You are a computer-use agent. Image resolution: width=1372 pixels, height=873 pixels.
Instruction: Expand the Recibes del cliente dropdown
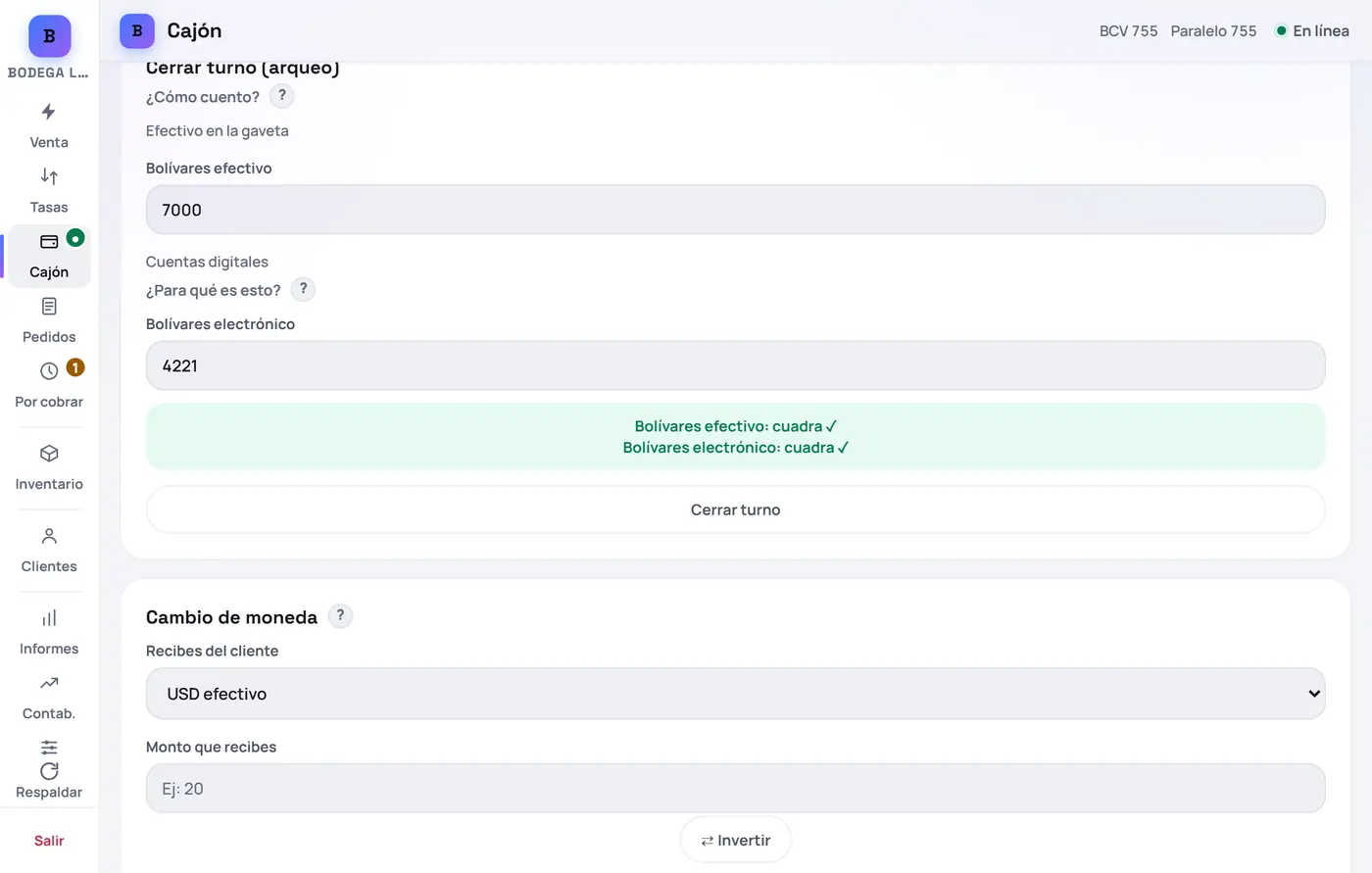pyautogui.click(x=735, y=694)
